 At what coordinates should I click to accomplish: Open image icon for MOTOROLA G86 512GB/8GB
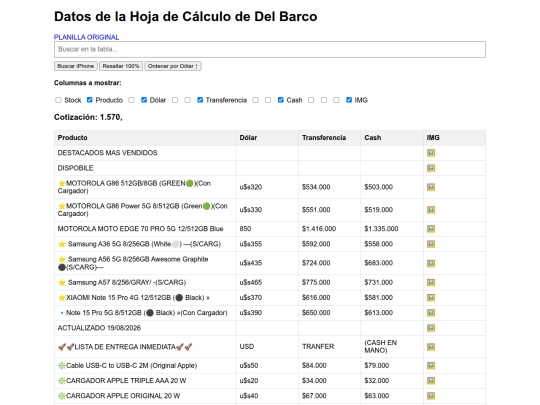tap(431, 187)
